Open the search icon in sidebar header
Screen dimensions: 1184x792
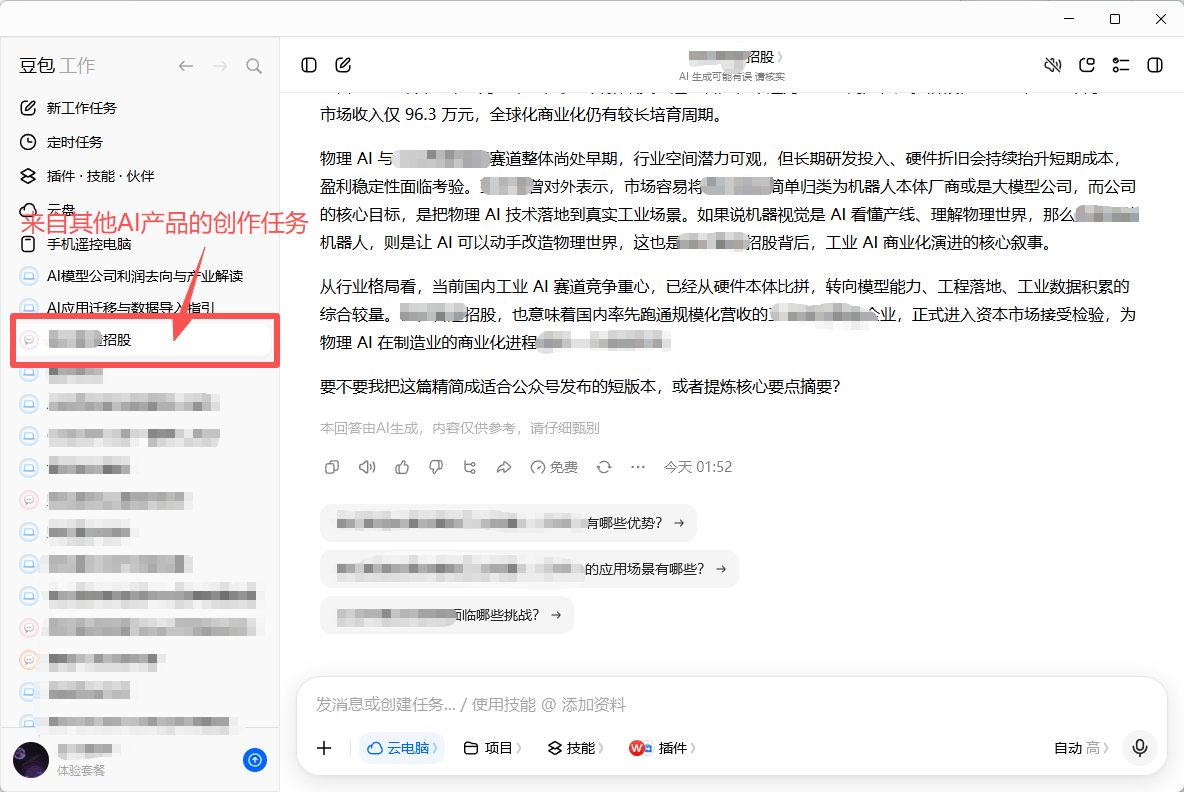254,66
